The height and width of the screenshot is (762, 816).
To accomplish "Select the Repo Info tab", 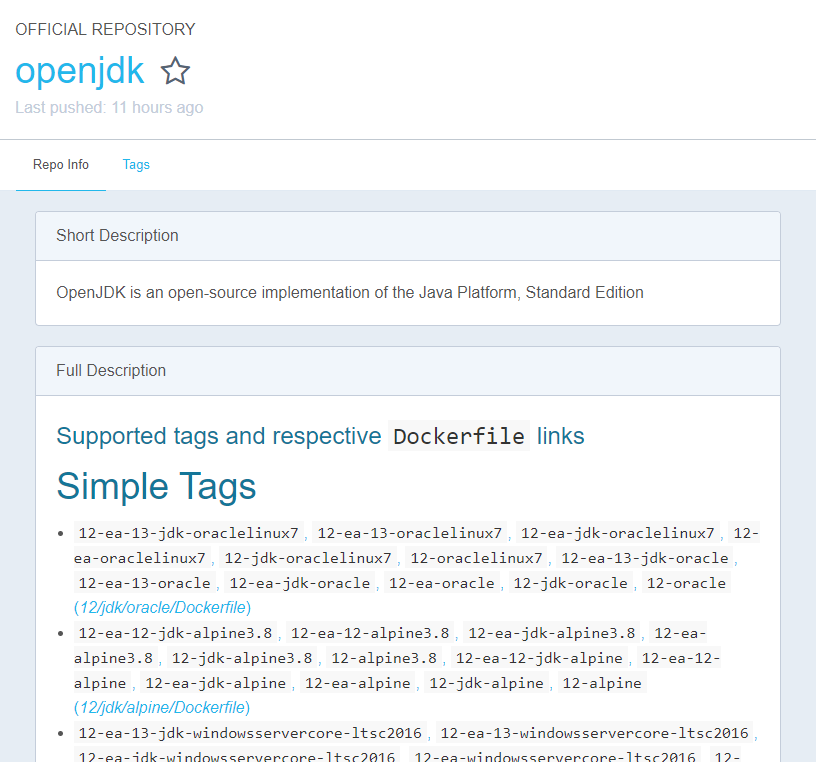I will click(61, 165).
